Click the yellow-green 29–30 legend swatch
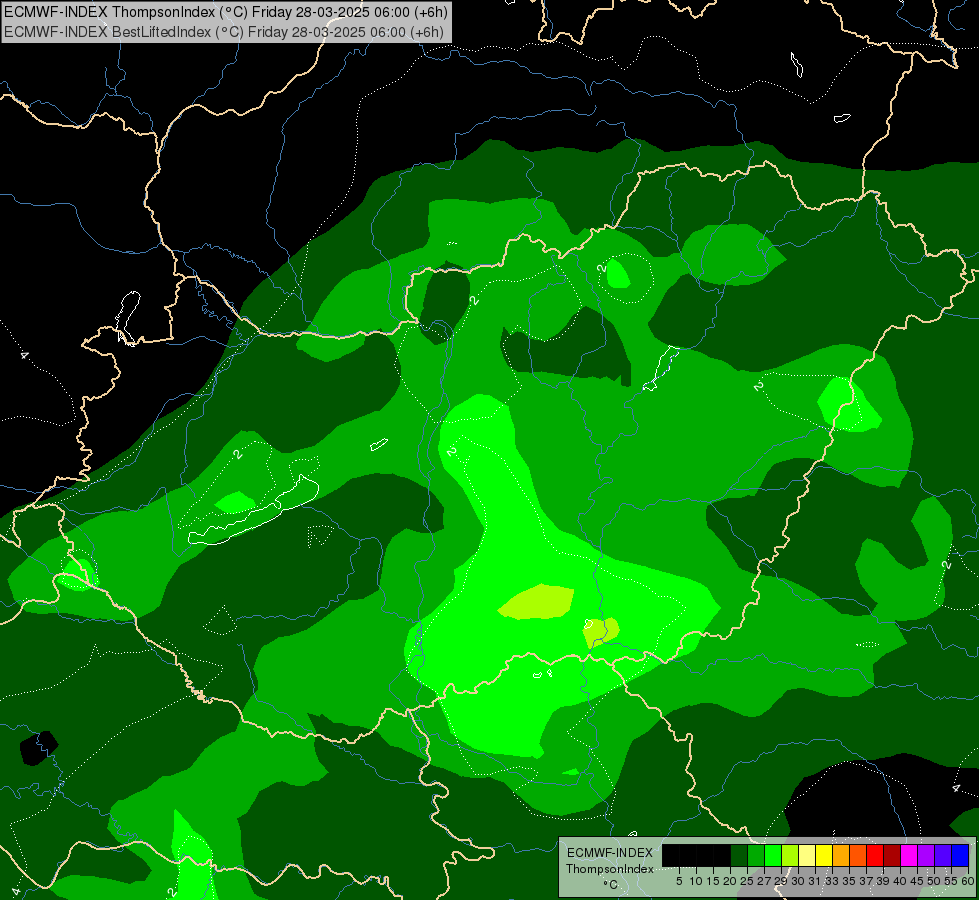 [790, 855]
